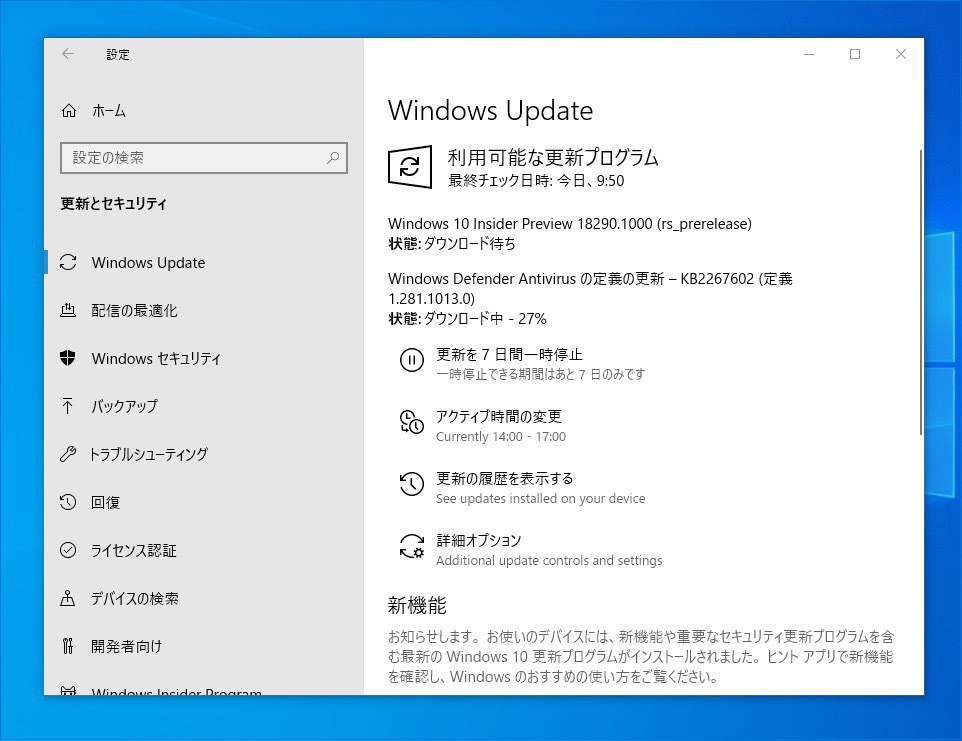962x741 pixels.
Task: Click the backup up-arrow icon
Action: tap(67, 406)
